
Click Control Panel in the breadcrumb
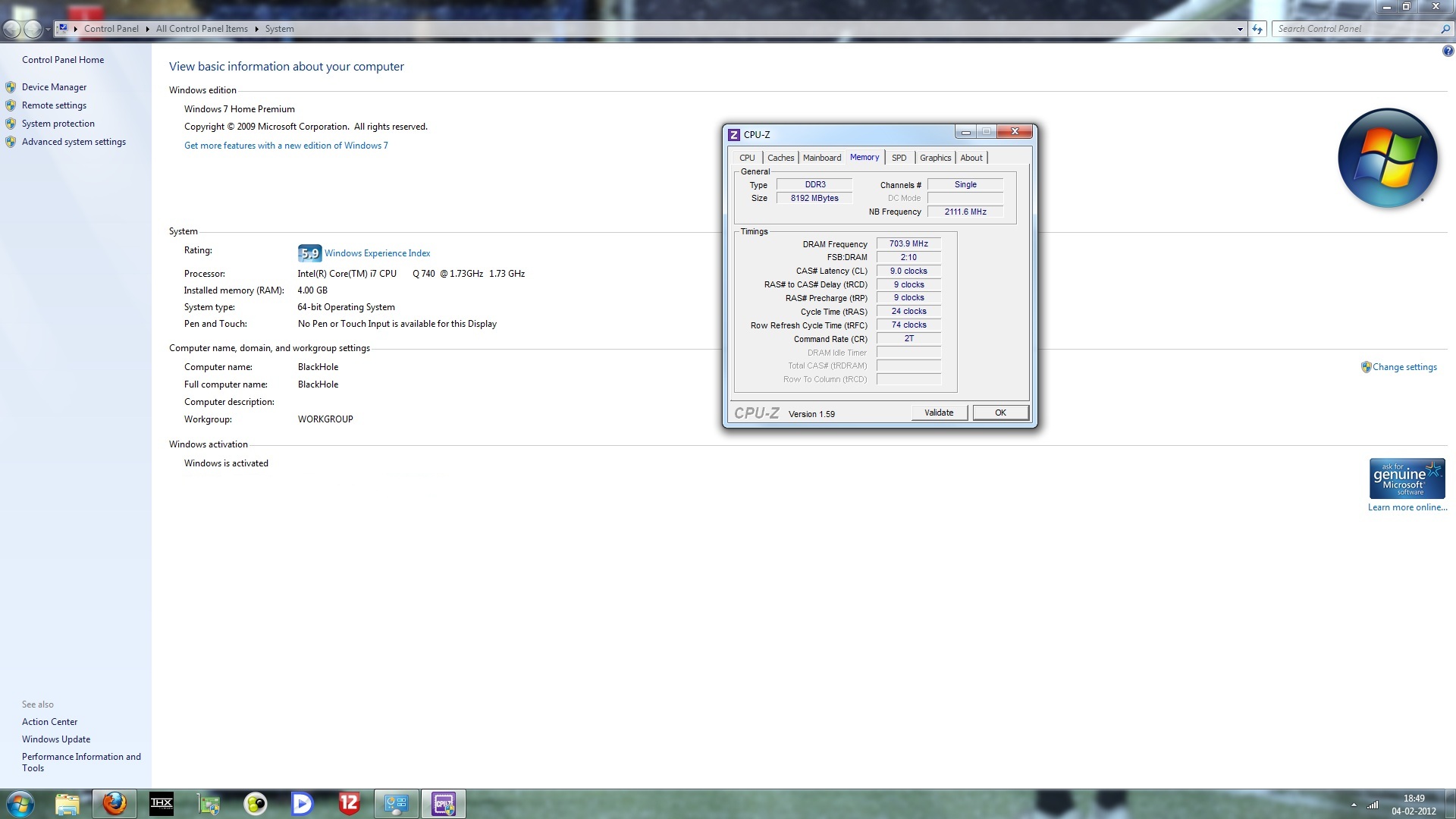[x=111, y=29]
